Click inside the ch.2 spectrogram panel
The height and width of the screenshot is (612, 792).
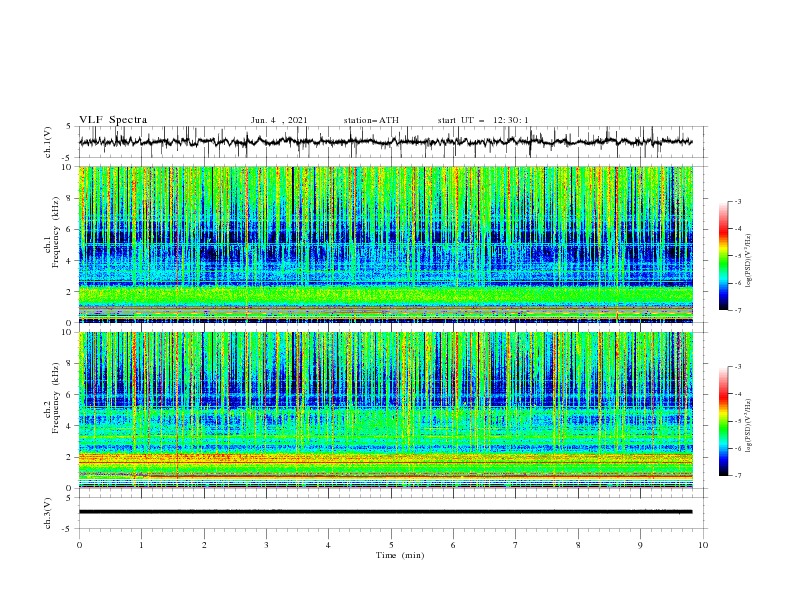[385, 410]
